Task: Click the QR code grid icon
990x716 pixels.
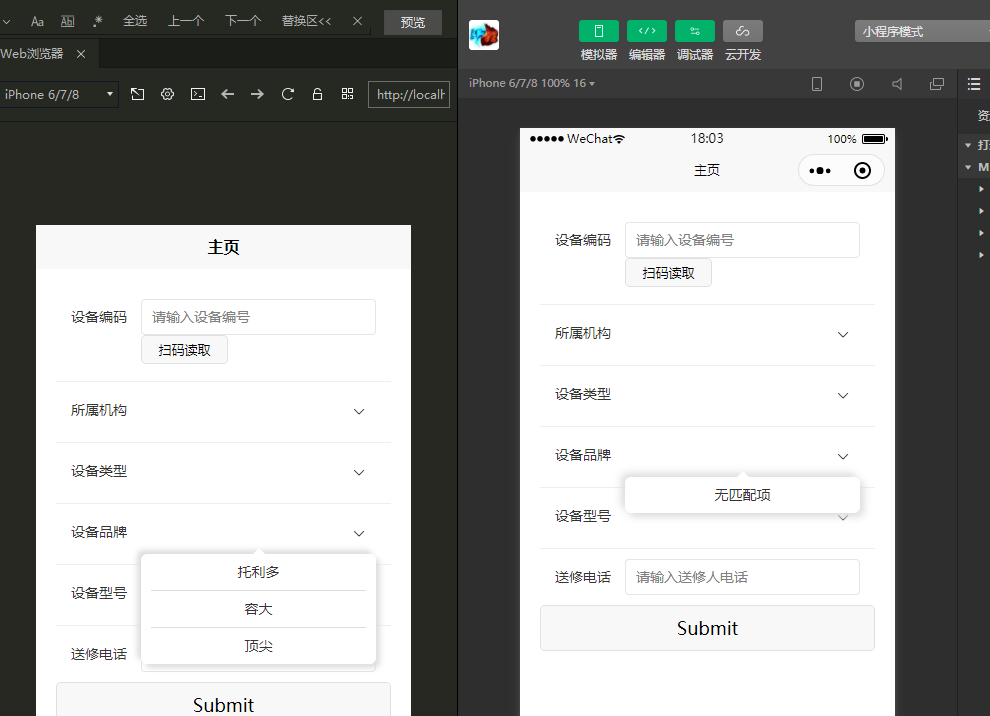Action: tap(347, 94)
